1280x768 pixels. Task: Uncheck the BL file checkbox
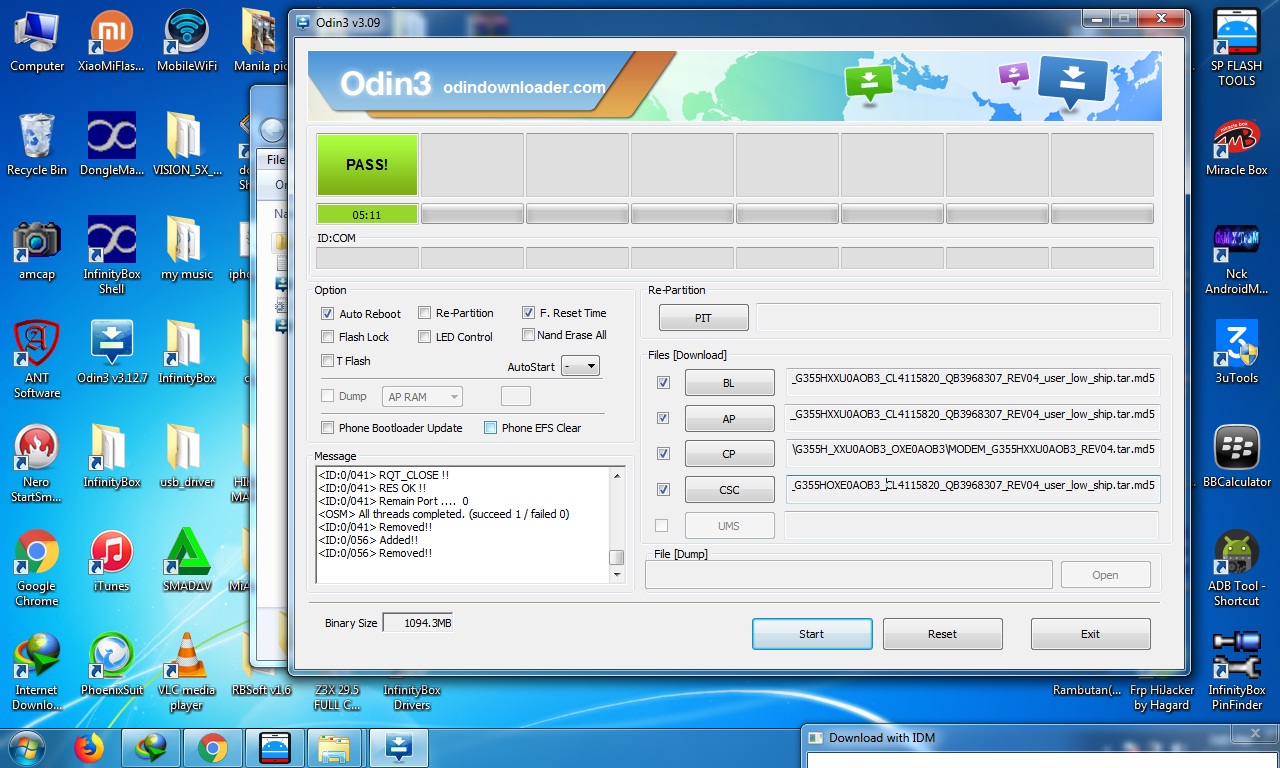click(662, 382)
